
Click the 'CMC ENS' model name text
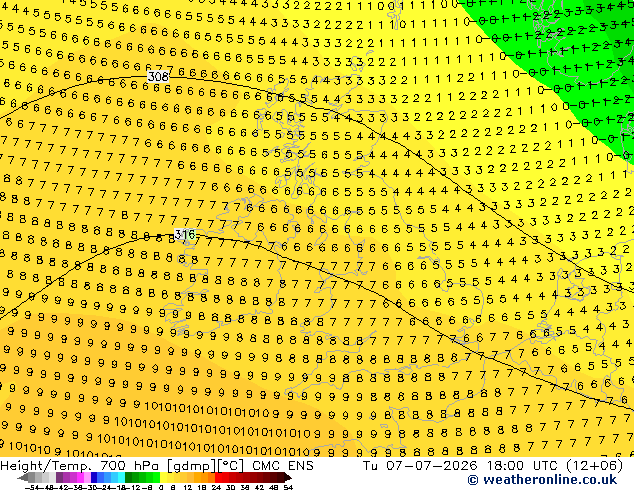[283, 466]
